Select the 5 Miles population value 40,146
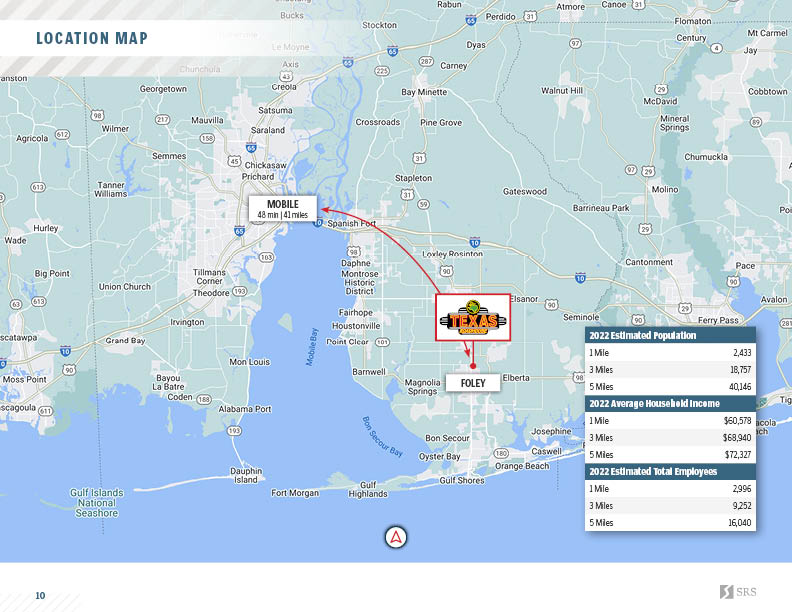The image size is (792, 612). coord(740,387)
